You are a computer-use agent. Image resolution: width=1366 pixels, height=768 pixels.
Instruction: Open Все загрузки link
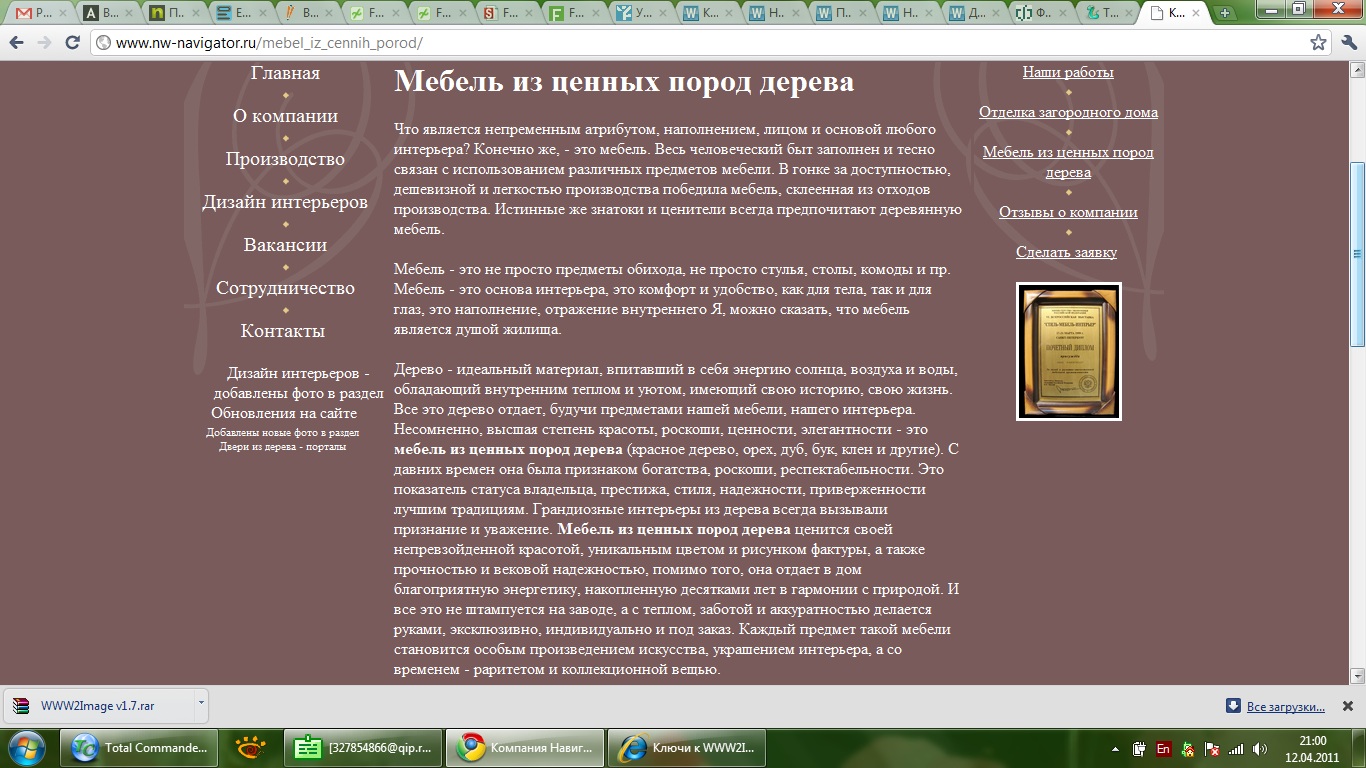(x=1286, y=707)
